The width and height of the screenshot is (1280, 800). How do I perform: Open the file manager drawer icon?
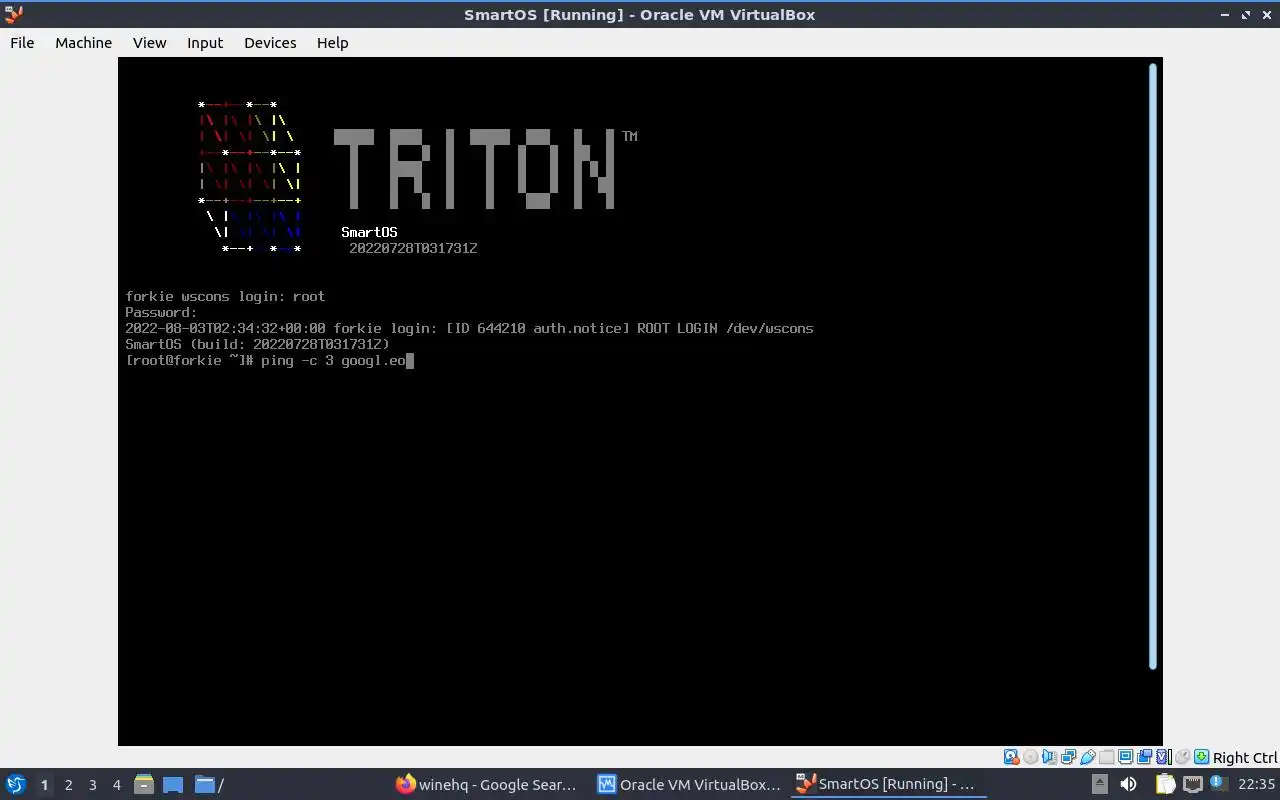143,784
